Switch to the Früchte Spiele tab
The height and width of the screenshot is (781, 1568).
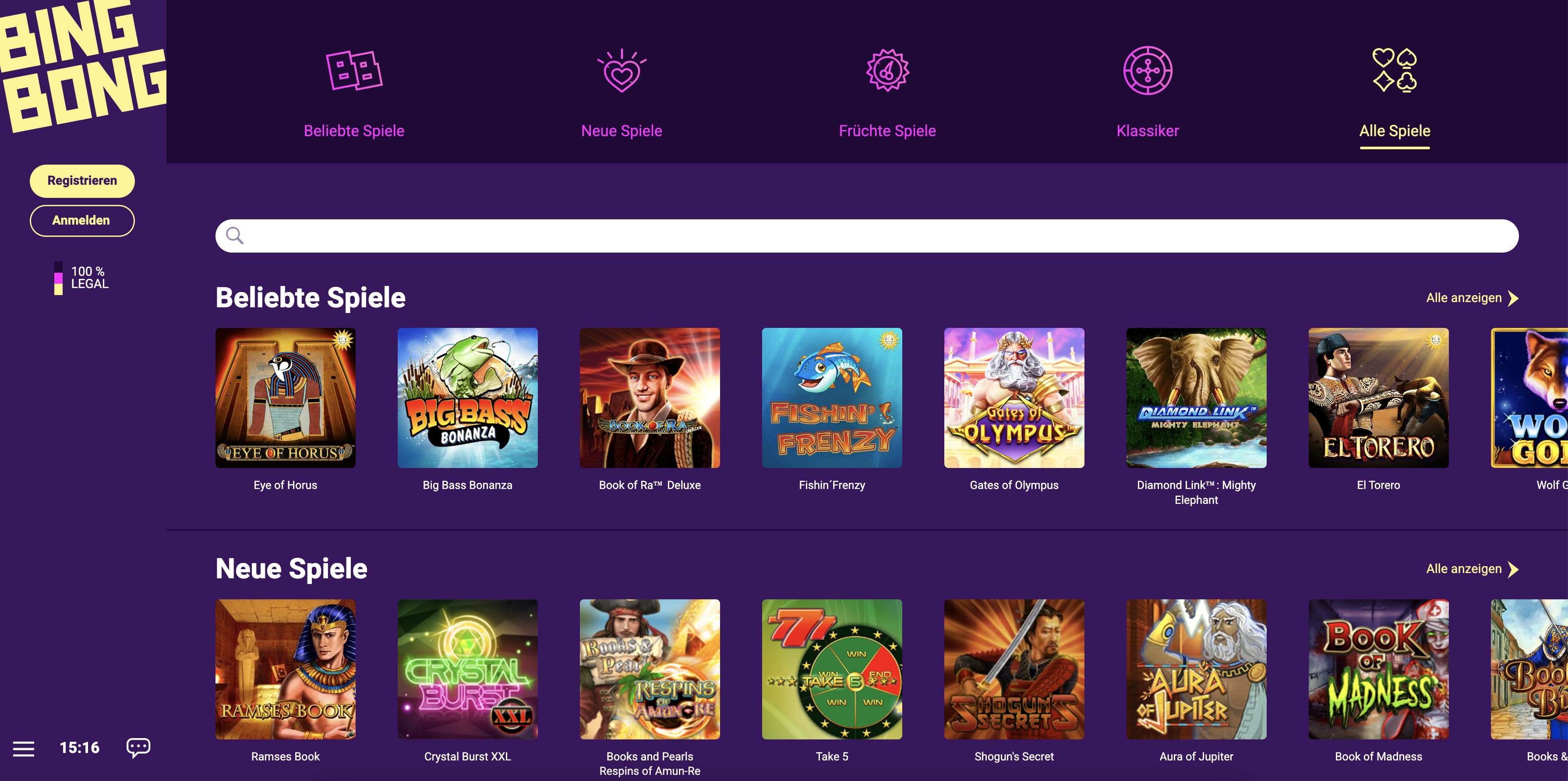pos(887,131)
